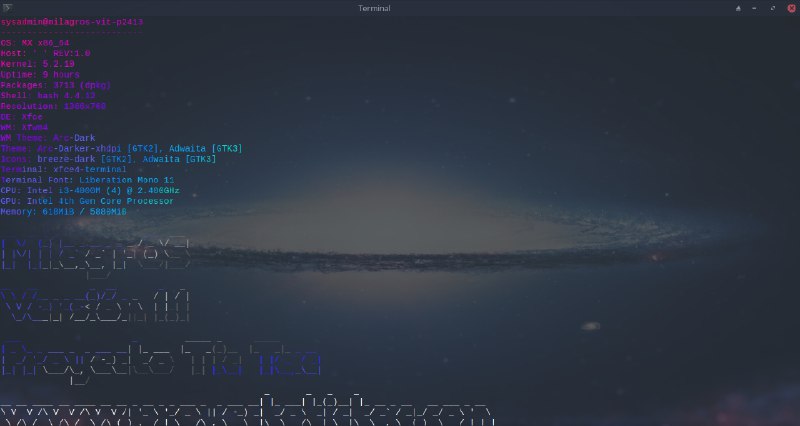Click the Kernel: 5.2.19 line

coord(38,63)
